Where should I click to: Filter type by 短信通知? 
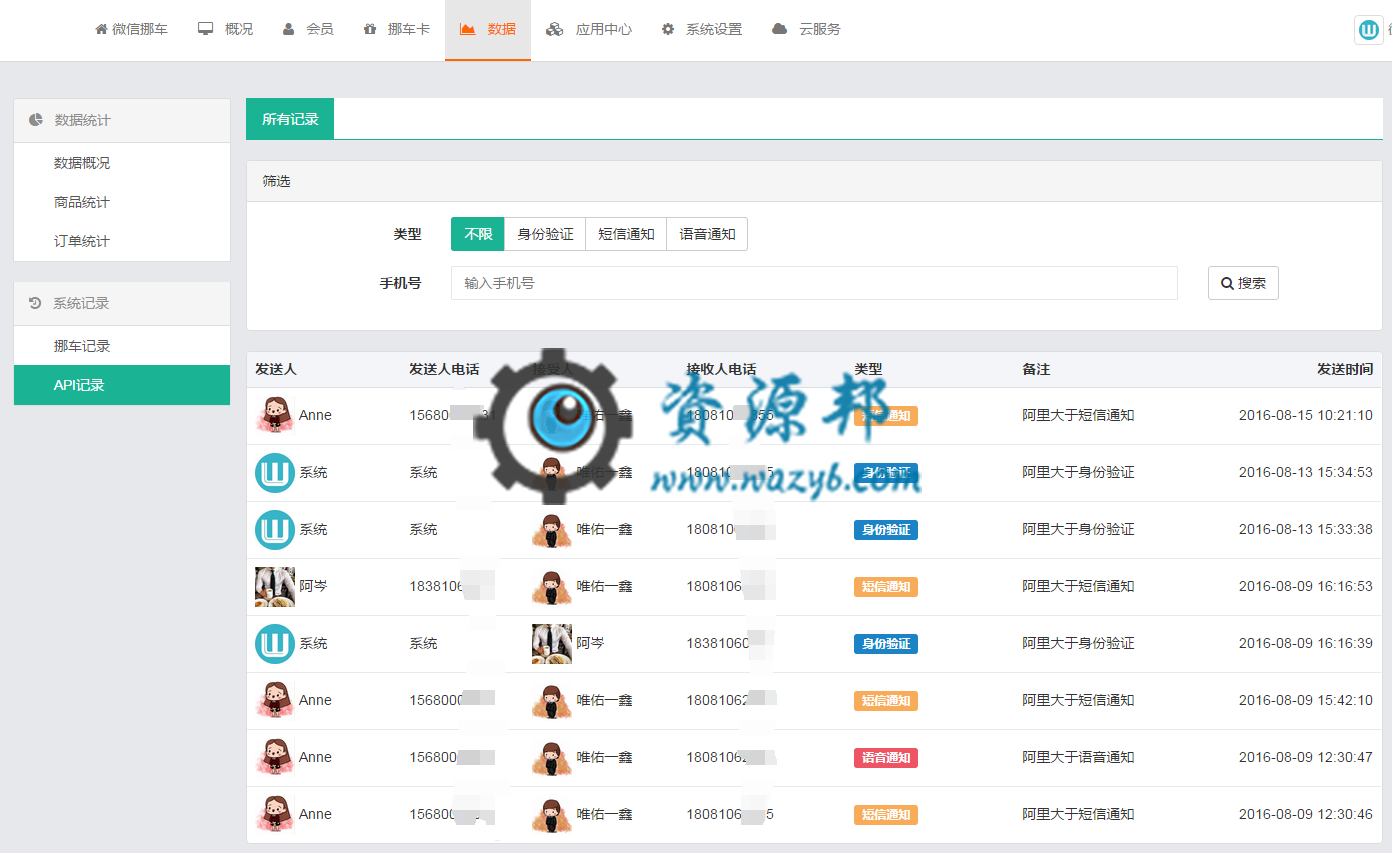[x=626, y=234]
